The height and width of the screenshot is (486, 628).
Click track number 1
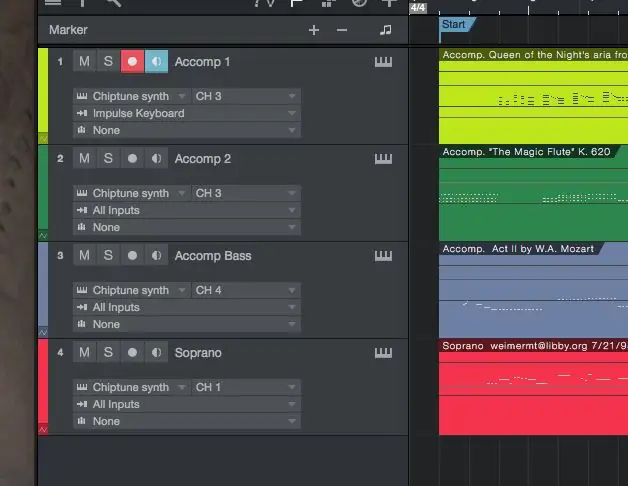pyautogui.click(x=60, y=62)
